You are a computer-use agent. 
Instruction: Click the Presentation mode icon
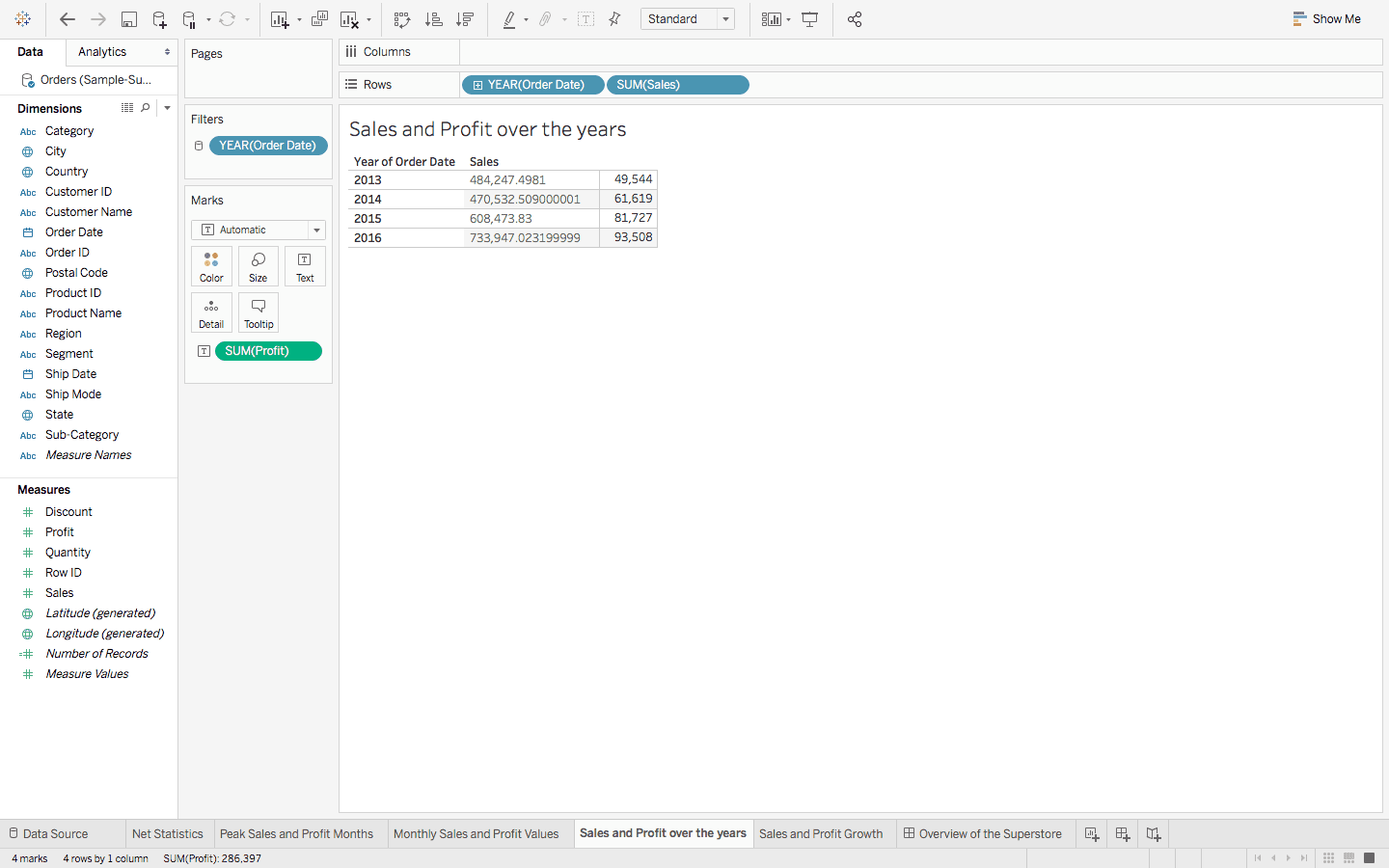point(810,19)
